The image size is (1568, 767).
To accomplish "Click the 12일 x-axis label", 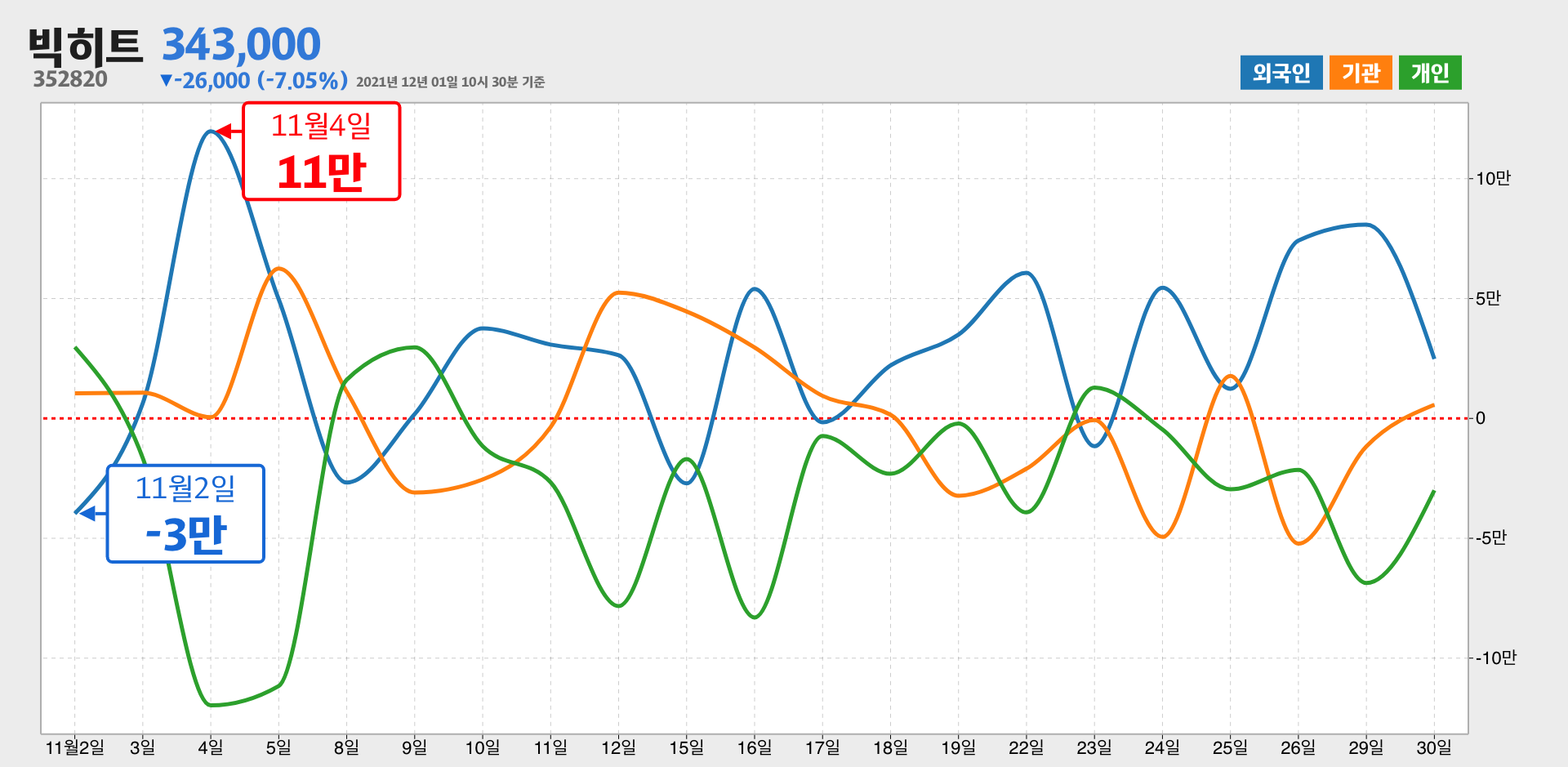I will click(618, 747).
